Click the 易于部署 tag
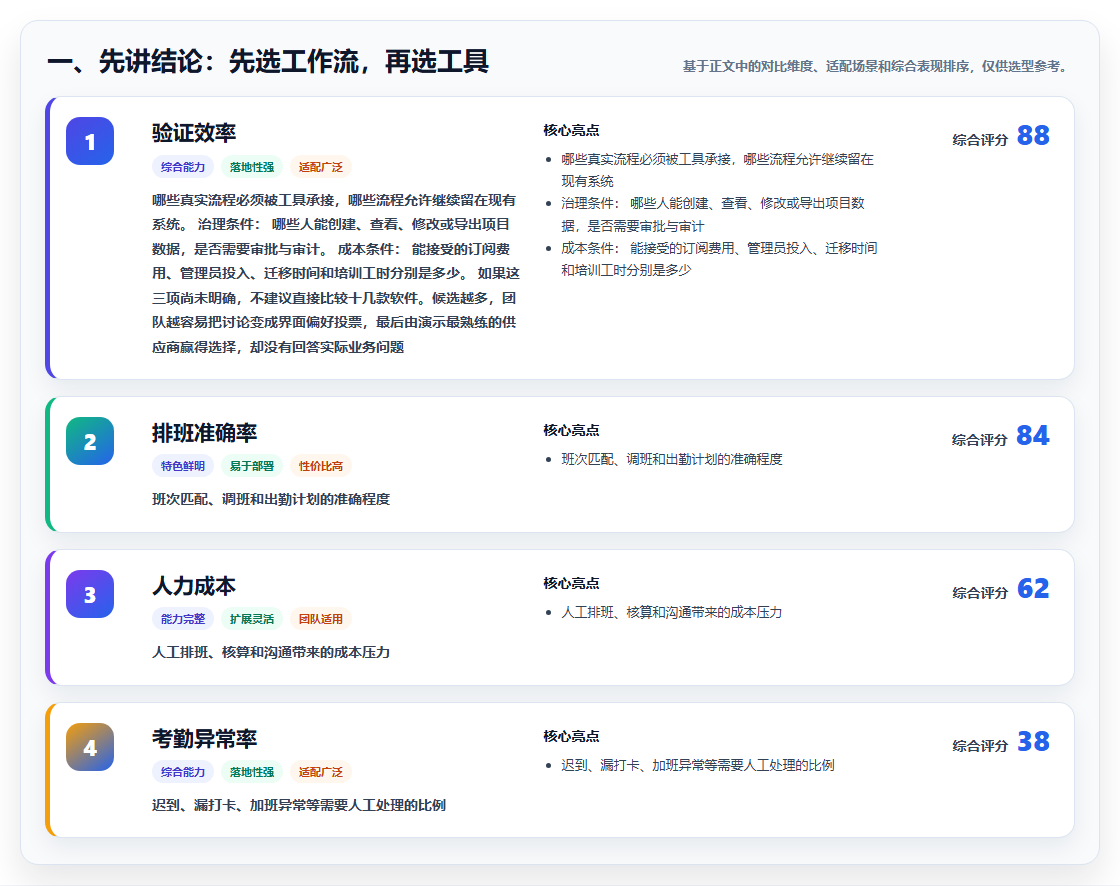This screenshot has width=1120, height=886. (252, 466)
